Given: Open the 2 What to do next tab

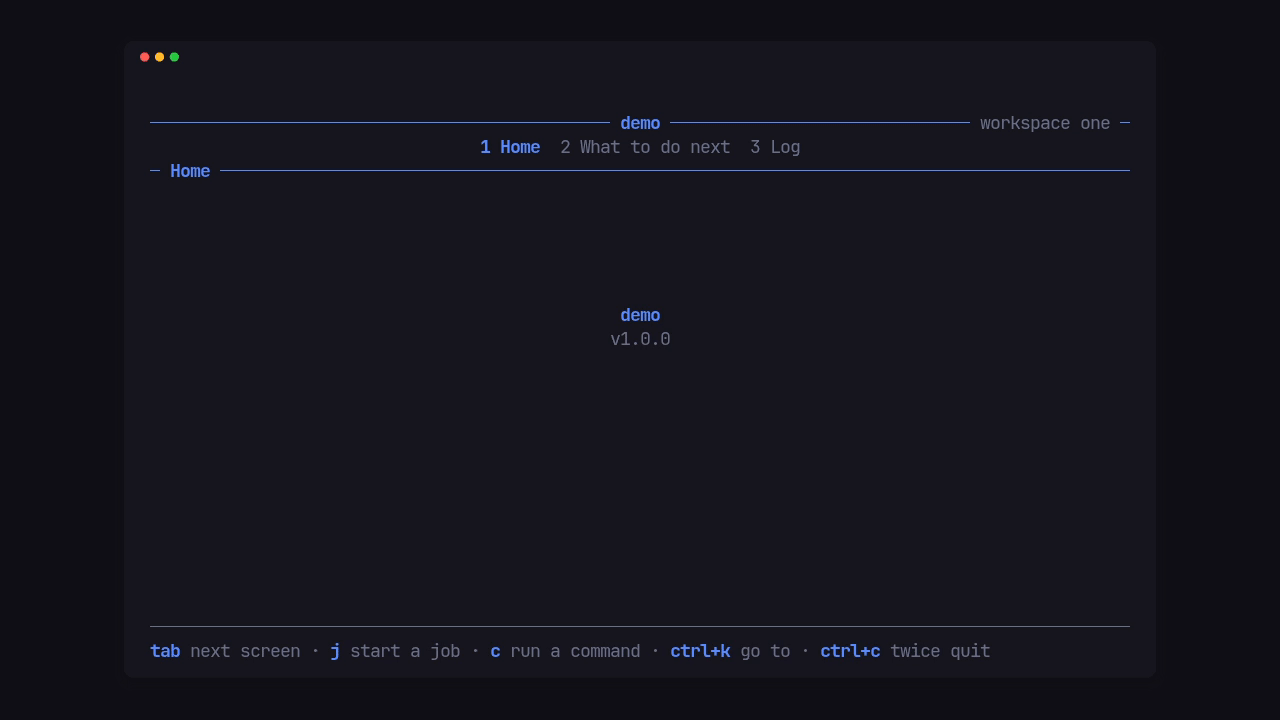Looking at the screenshot, I should pyautogui.click(x=645, y=147).
